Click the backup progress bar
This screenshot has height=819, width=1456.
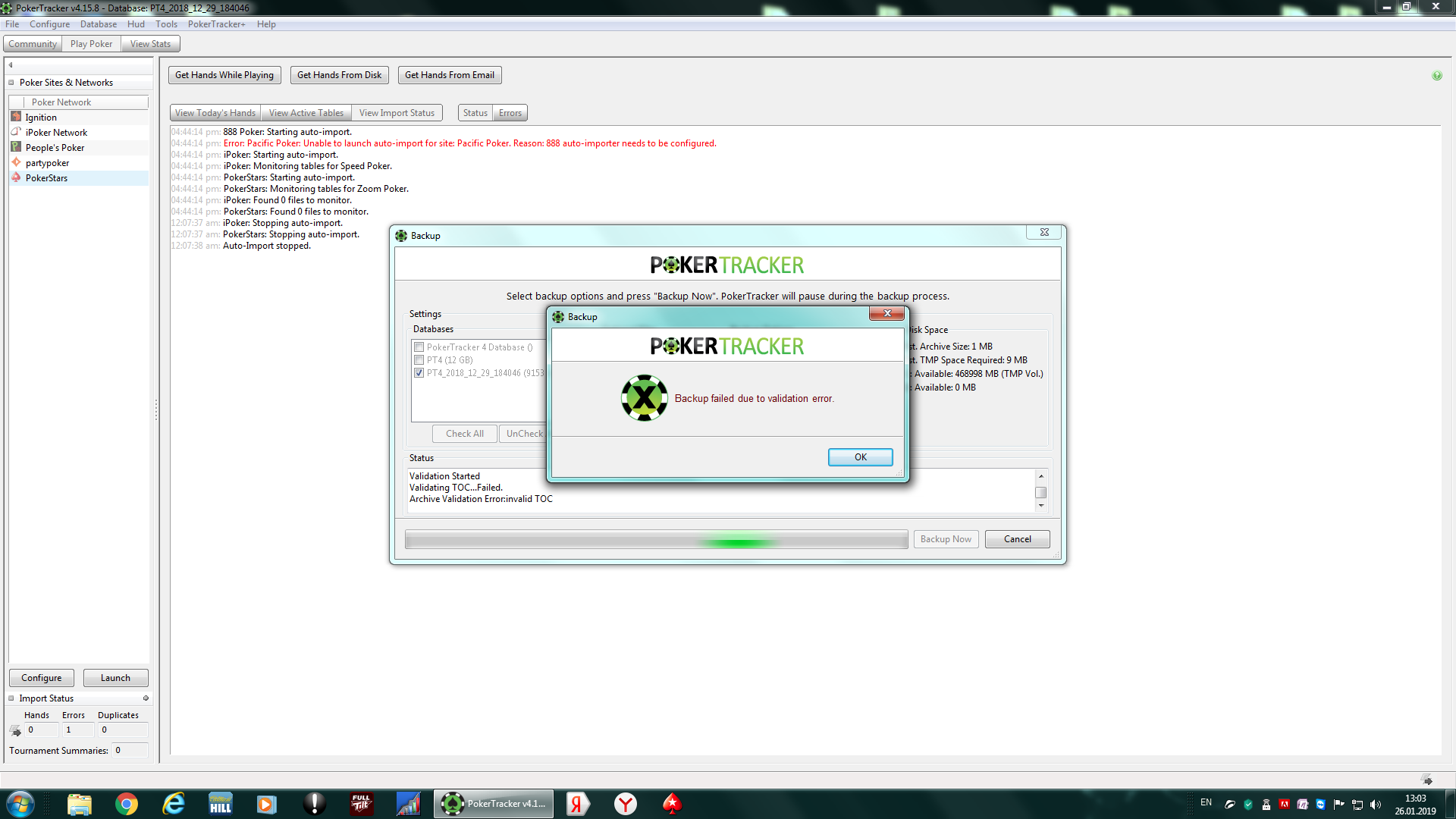[657, 539]
